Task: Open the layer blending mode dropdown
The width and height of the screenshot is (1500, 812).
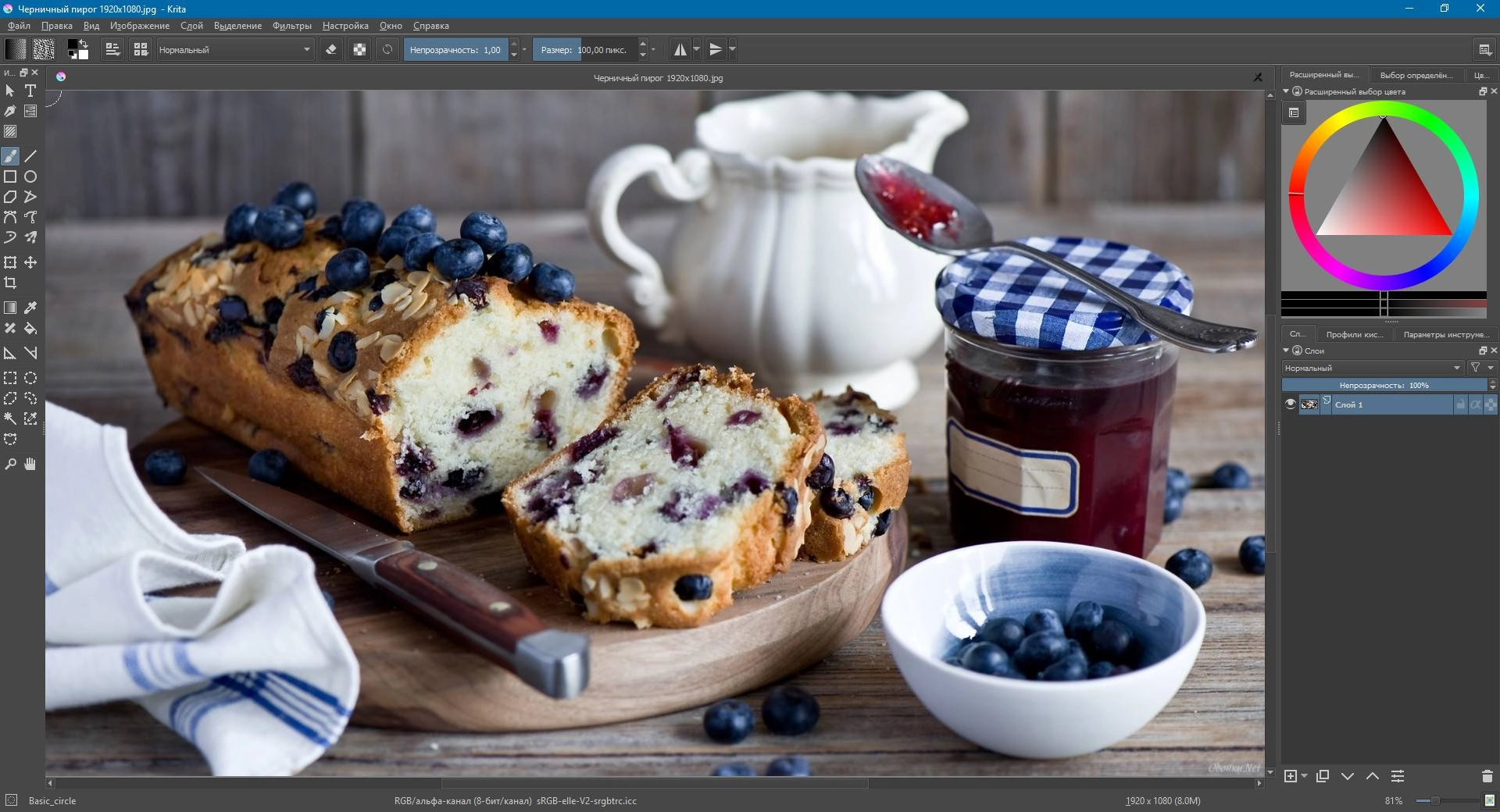Action: coord(1373,368)
